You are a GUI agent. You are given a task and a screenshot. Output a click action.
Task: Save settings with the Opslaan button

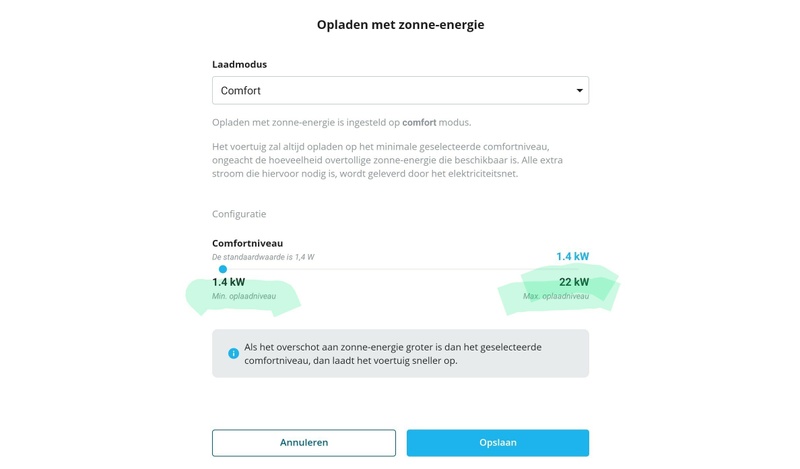pyautogui.click(x=497, y=442)
